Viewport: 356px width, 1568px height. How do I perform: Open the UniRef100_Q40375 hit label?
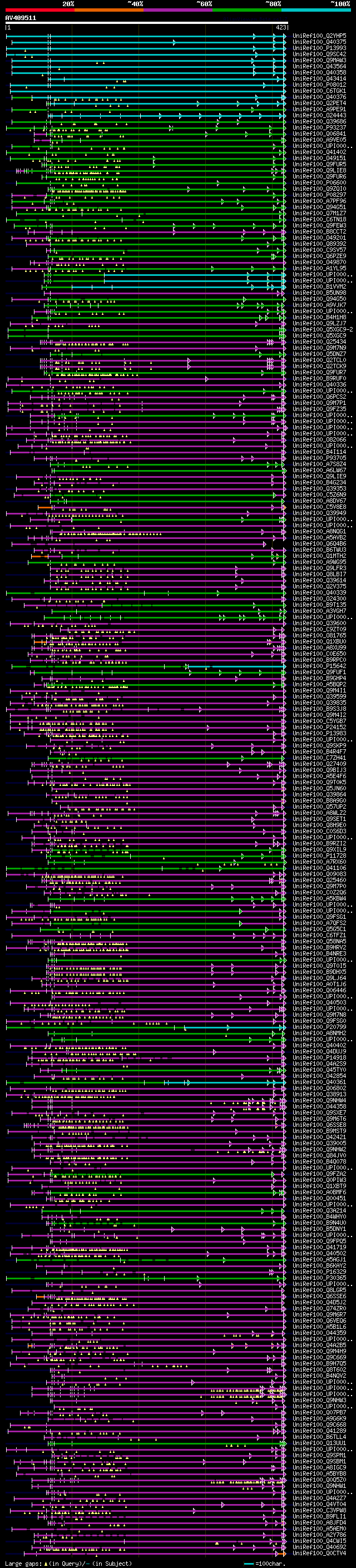(x=319, y=43)
